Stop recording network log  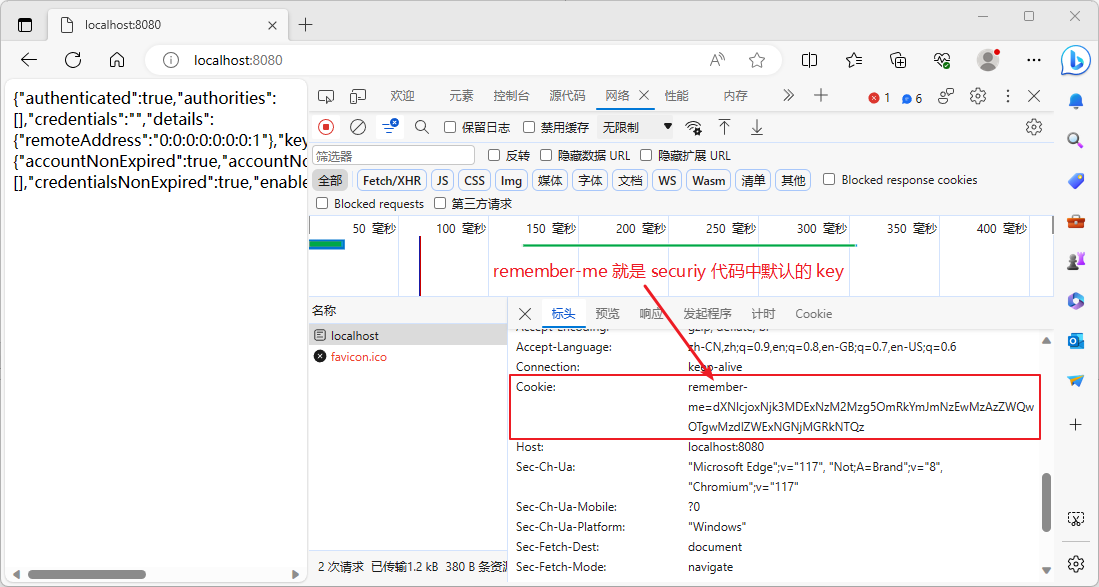(326, 127)
